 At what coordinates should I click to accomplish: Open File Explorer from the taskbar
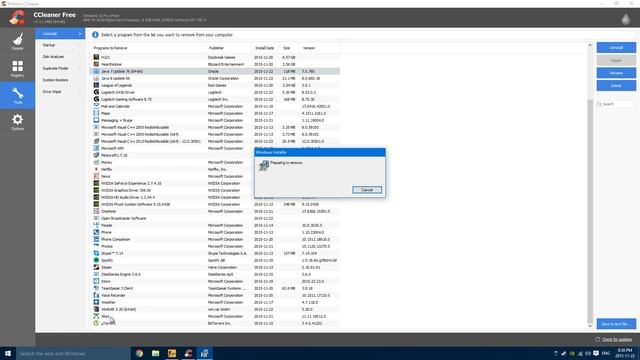coord(156,353)
